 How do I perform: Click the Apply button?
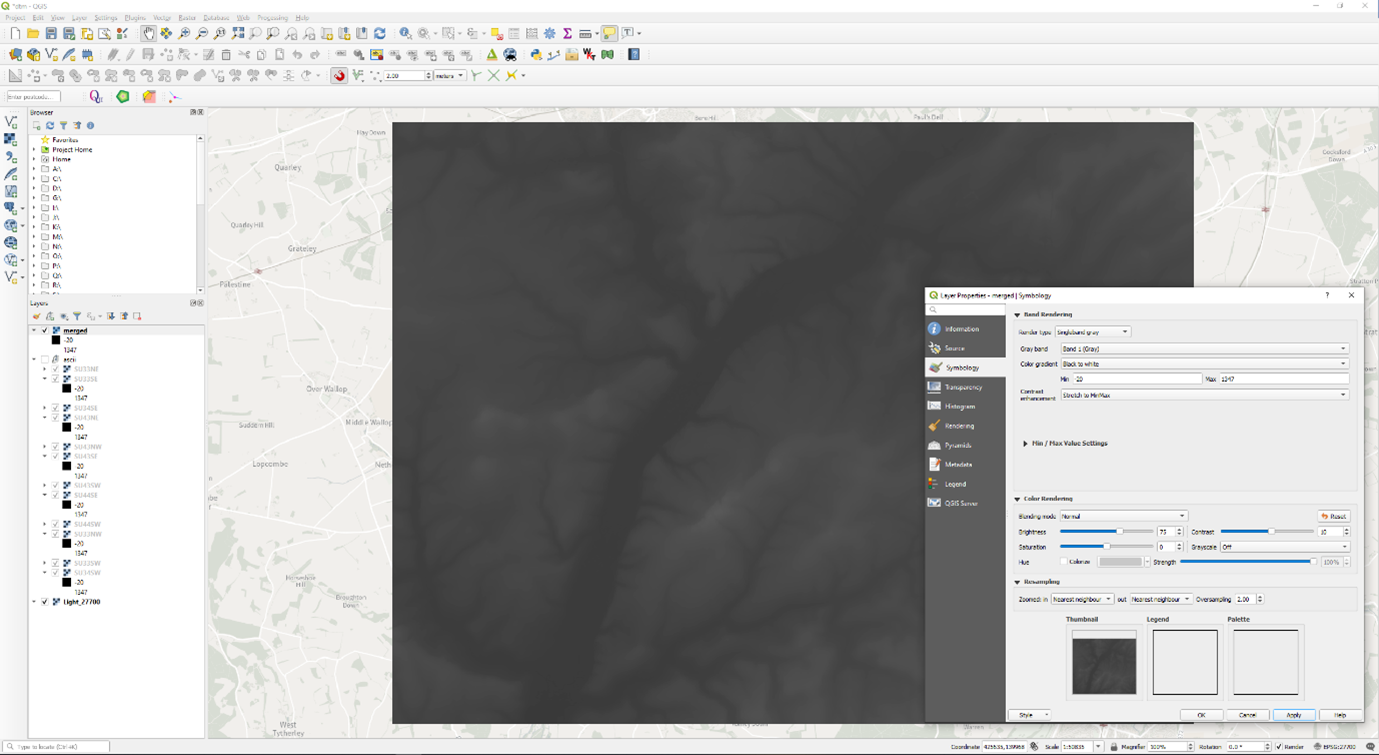click(x=1293, y=715)
